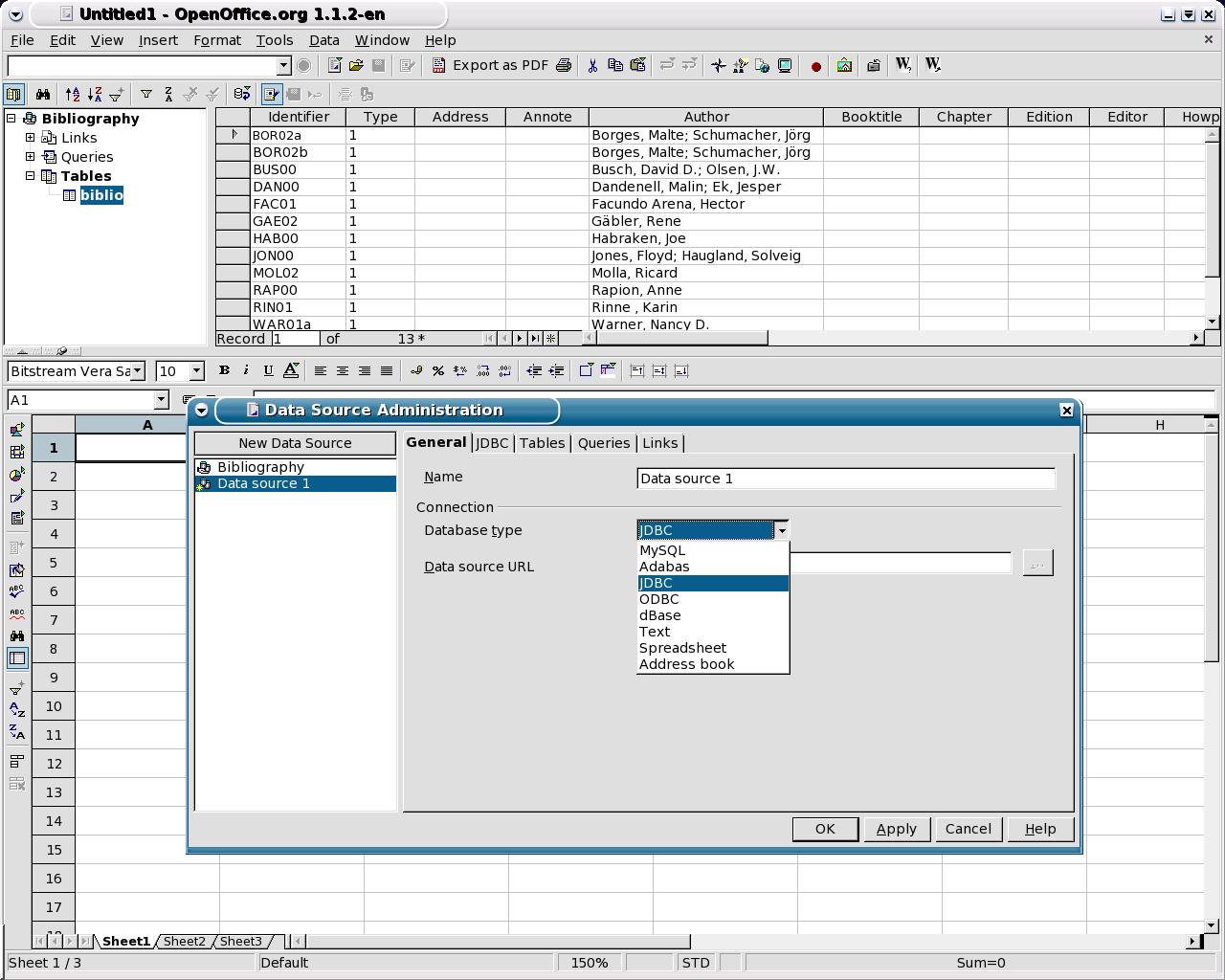
Task: Click the Export as PDF button
Action: point(491,65)
